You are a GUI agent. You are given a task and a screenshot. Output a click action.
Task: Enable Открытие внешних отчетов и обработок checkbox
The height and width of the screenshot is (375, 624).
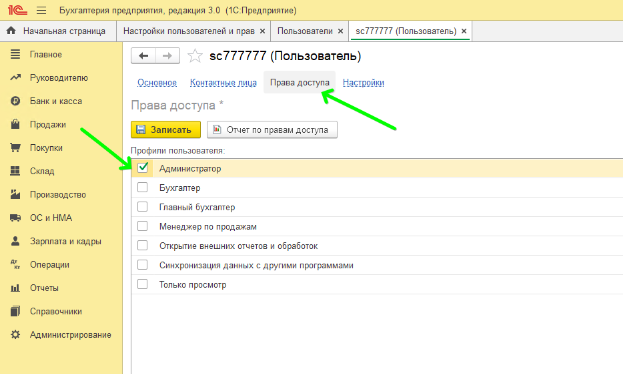click(142, 245)
